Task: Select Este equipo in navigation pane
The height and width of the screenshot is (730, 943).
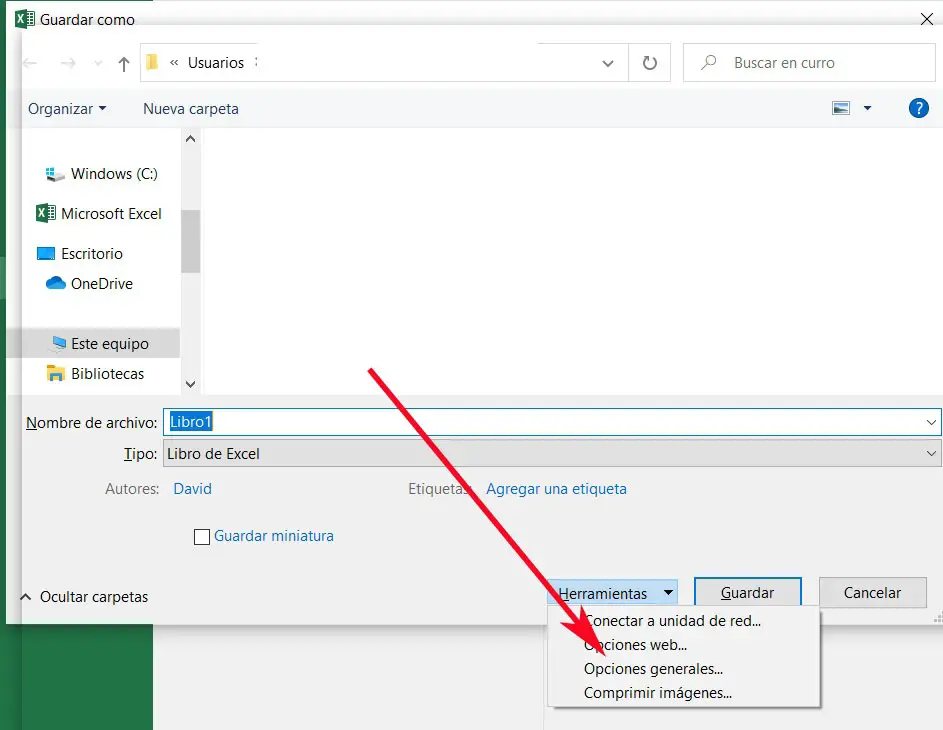Action: pos(93,343)
